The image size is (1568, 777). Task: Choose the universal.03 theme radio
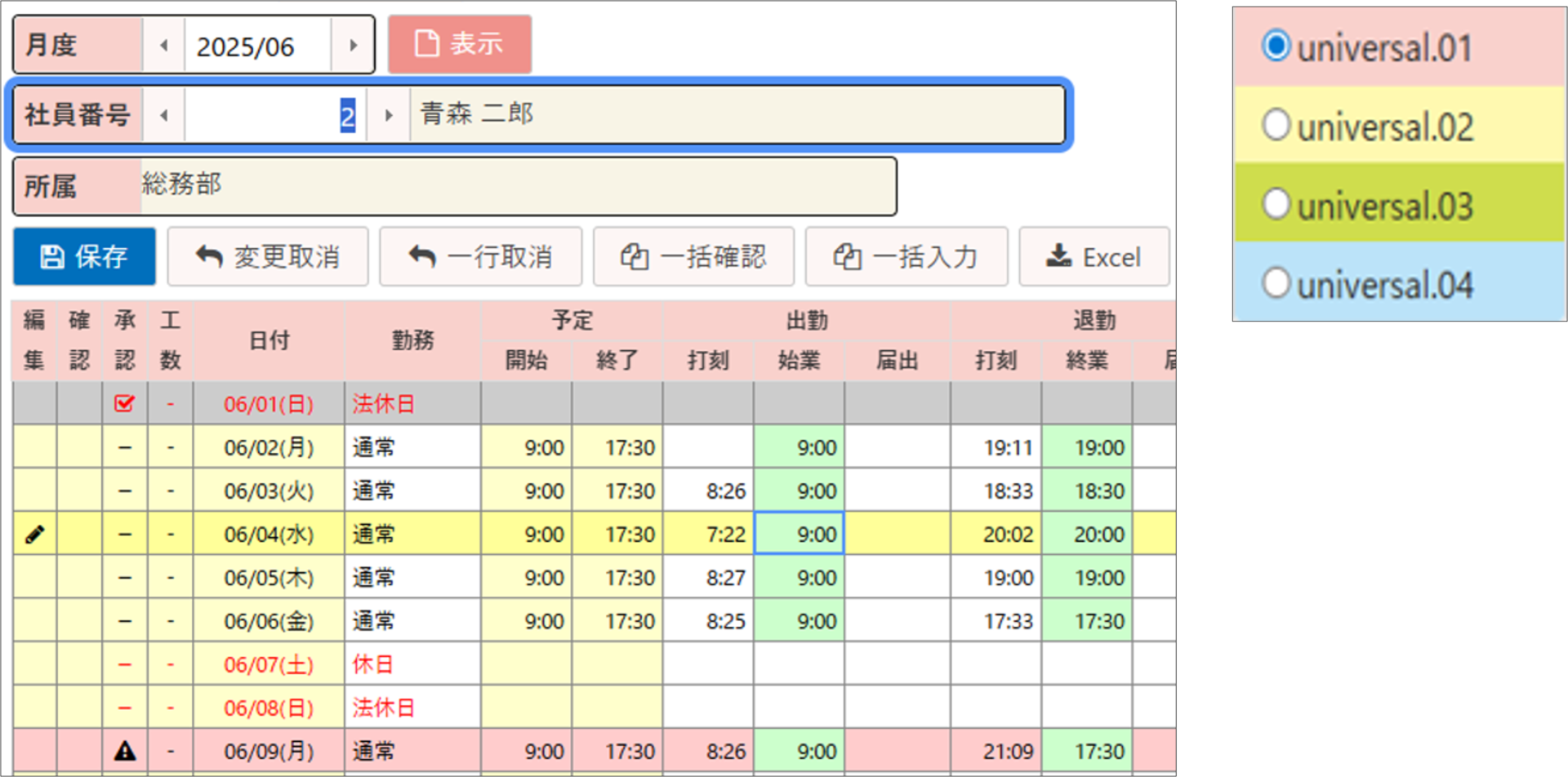[1276, 204]
